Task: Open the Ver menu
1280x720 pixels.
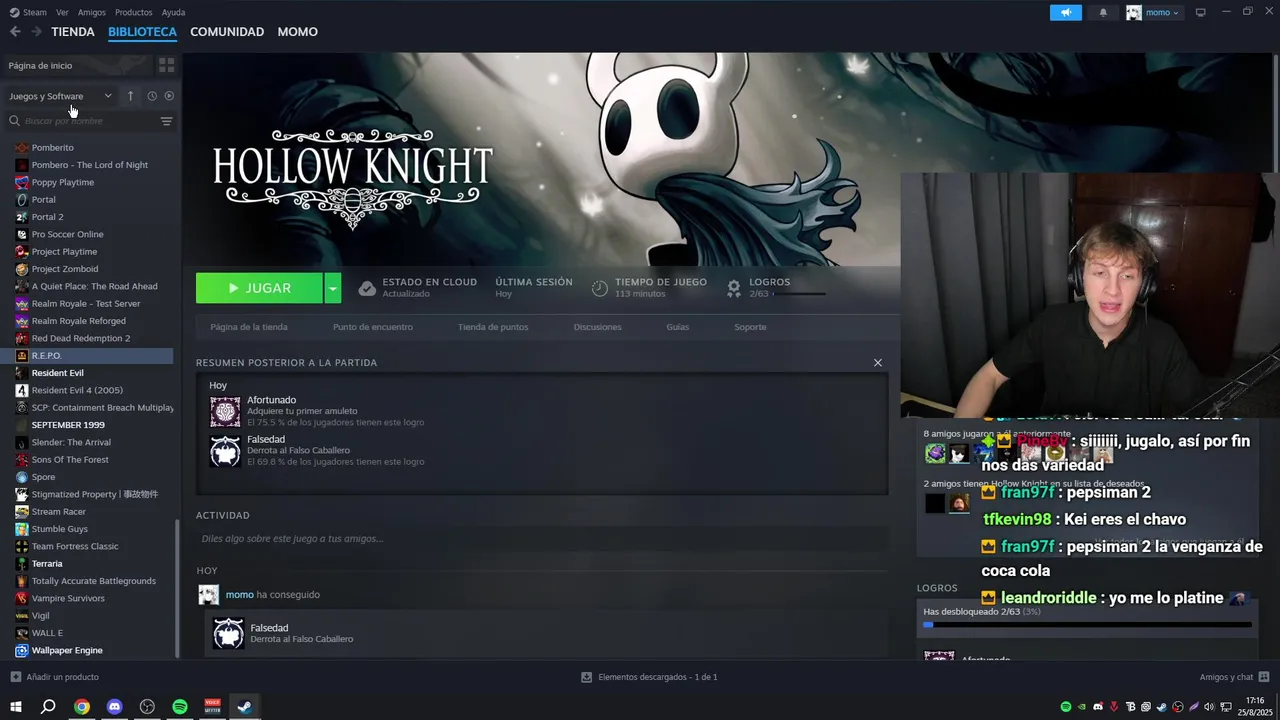Action: click(62, 12)
